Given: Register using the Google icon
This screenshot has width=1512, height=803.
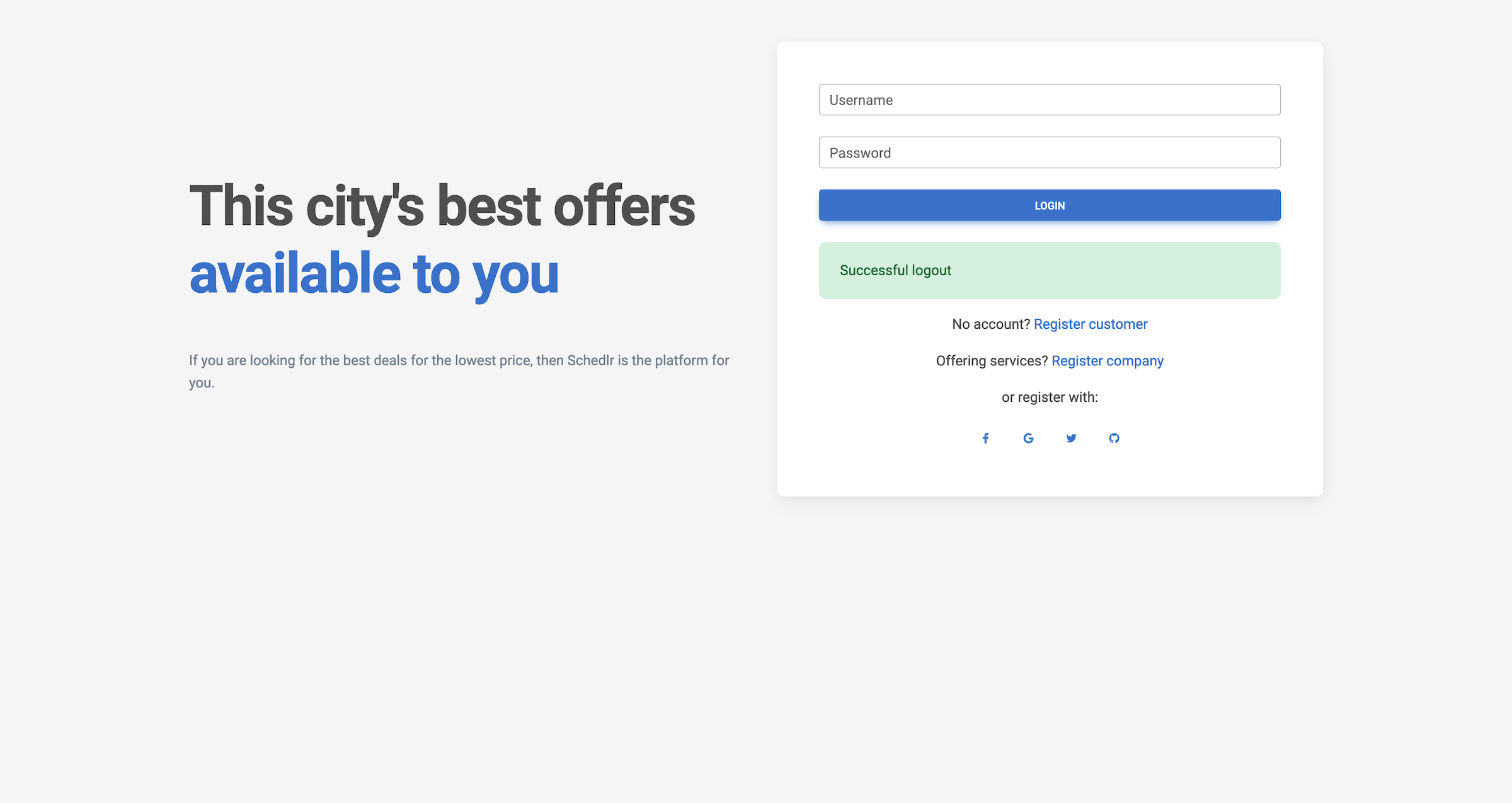Looking at the screenshot, I should pos(1028,438).
